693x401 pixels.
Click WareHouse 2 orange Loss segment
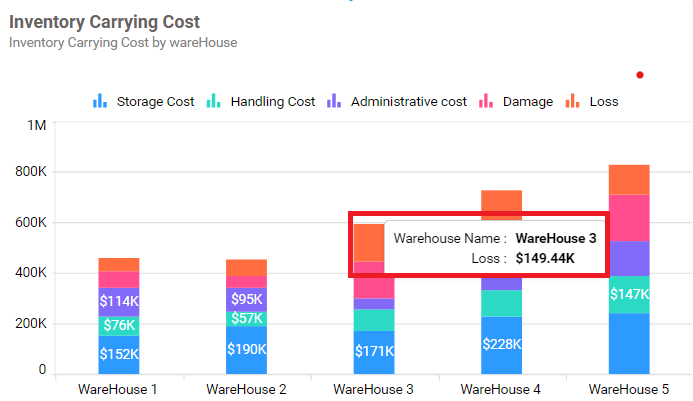pyautogui.click(x=246, y=268)
